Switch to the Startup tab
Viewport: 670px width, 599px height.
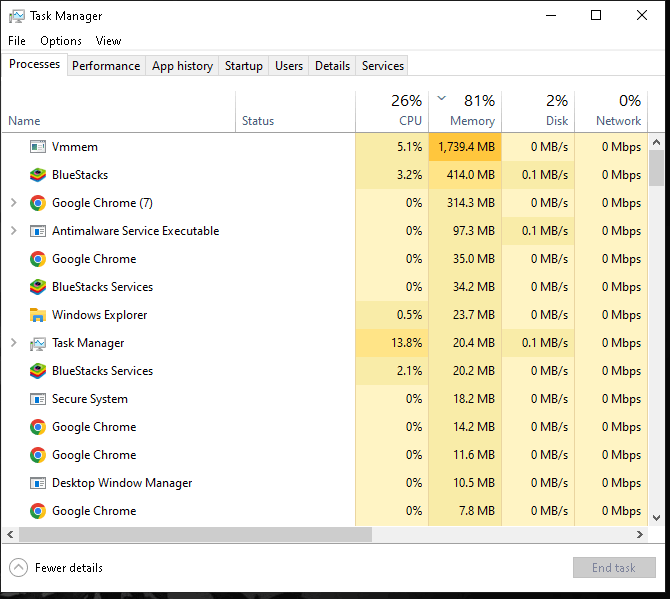pos(244,66)
